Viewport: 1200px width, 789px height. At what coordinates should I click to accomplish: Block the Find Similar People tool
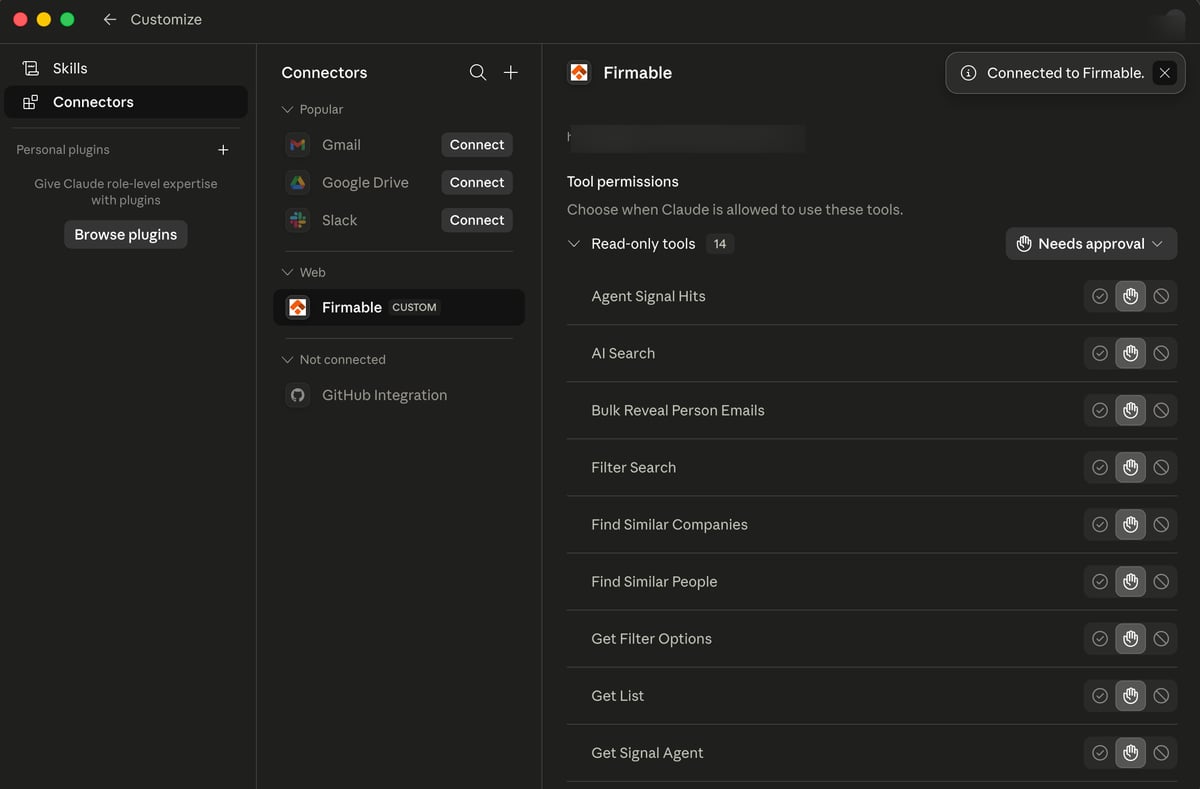pyautogui.click(x=1161, y=581)
